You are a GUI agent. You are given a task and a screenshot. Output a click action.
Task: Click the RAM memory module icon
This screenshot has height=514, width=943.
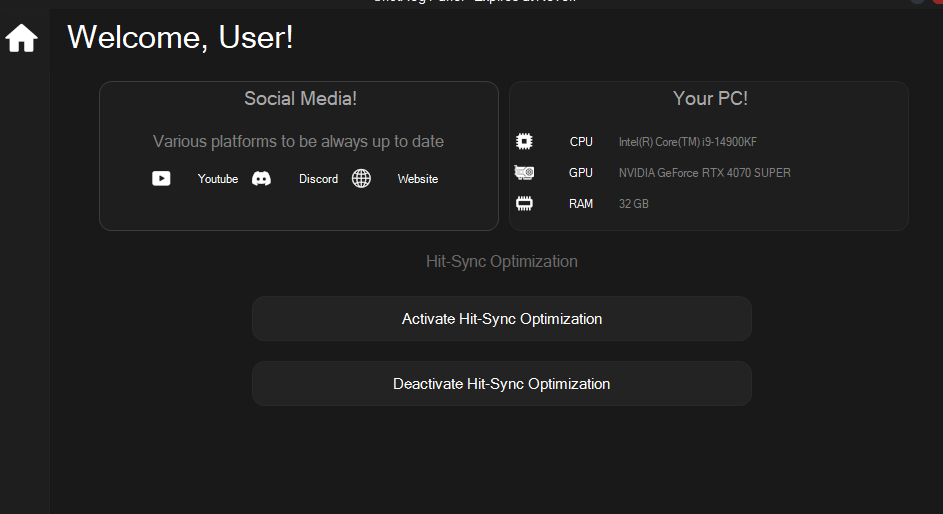[x=524, y=204]
